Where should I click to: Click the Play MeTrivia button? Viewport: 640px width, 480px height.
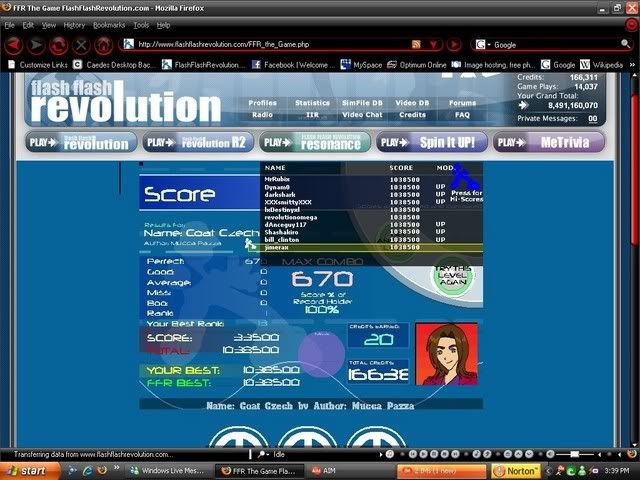(x=549, y=142)
